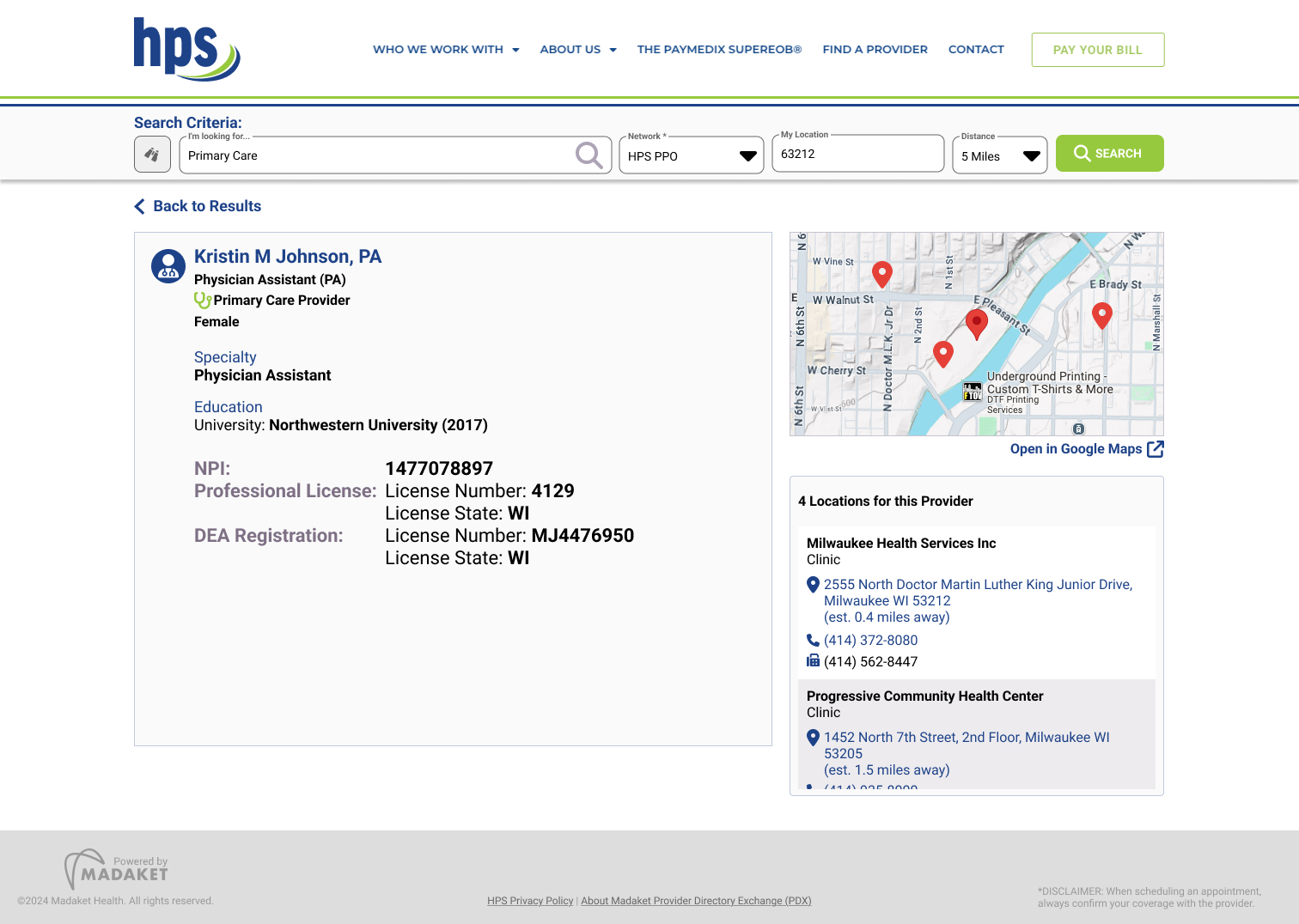Click Underground Printing business marker on map
The height and width of the screenshot is (924, 1299).
click(973, 392)
